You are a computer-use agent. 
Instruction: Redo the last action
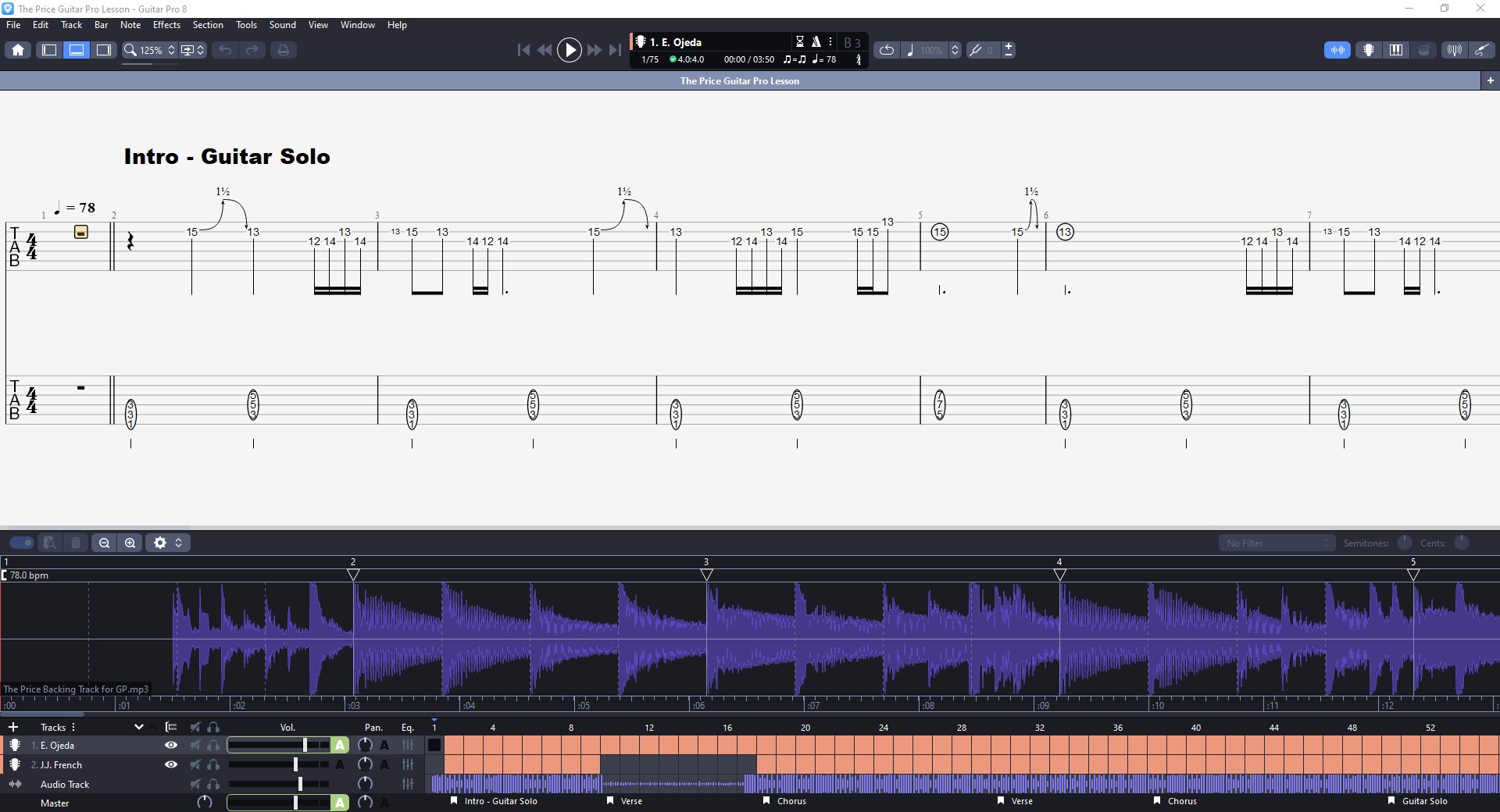(x=252, y=50)
